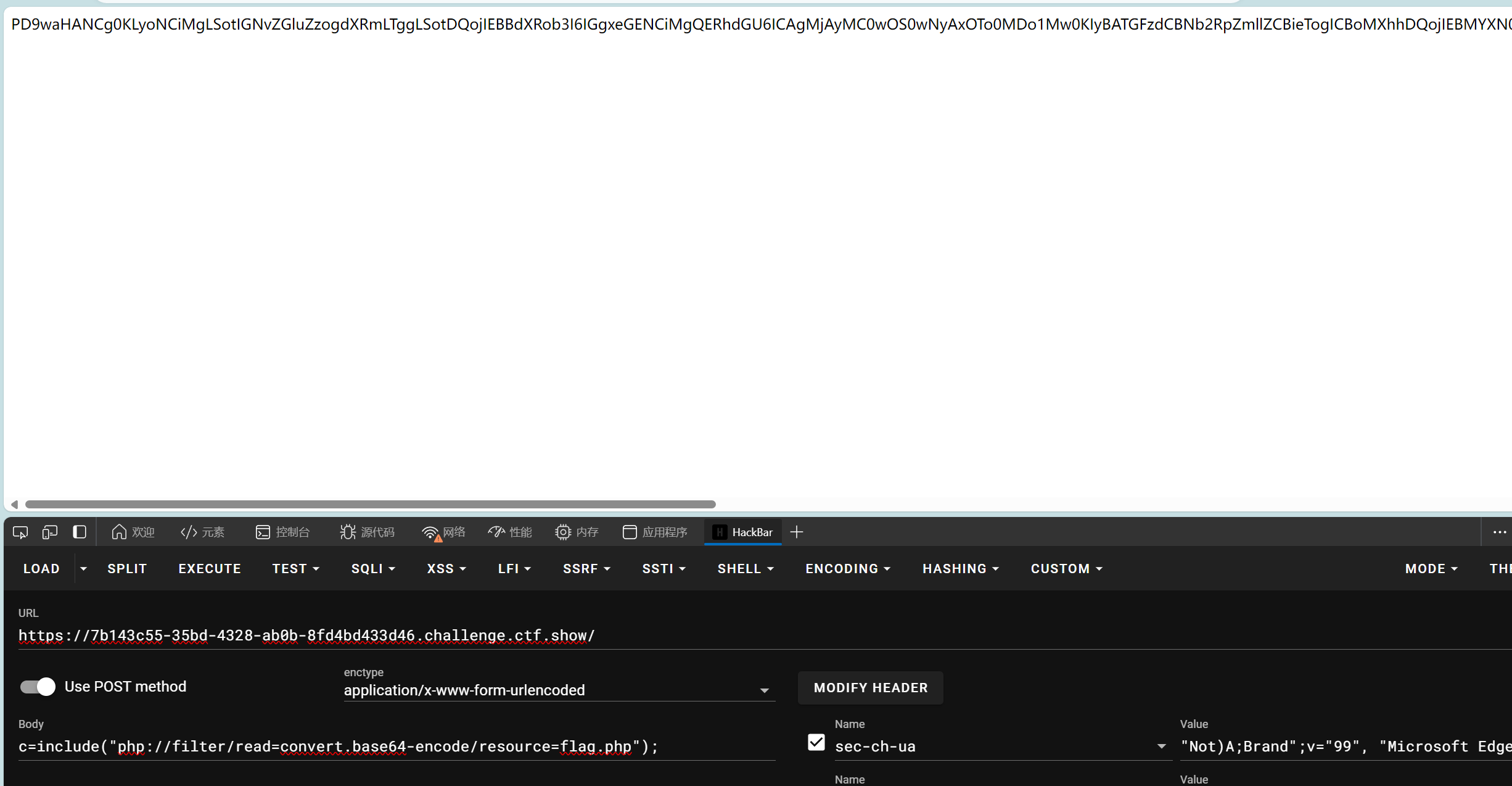Open DevTools more options ellipsis
1512x786 pixels.
click(x=1500, y=532)
